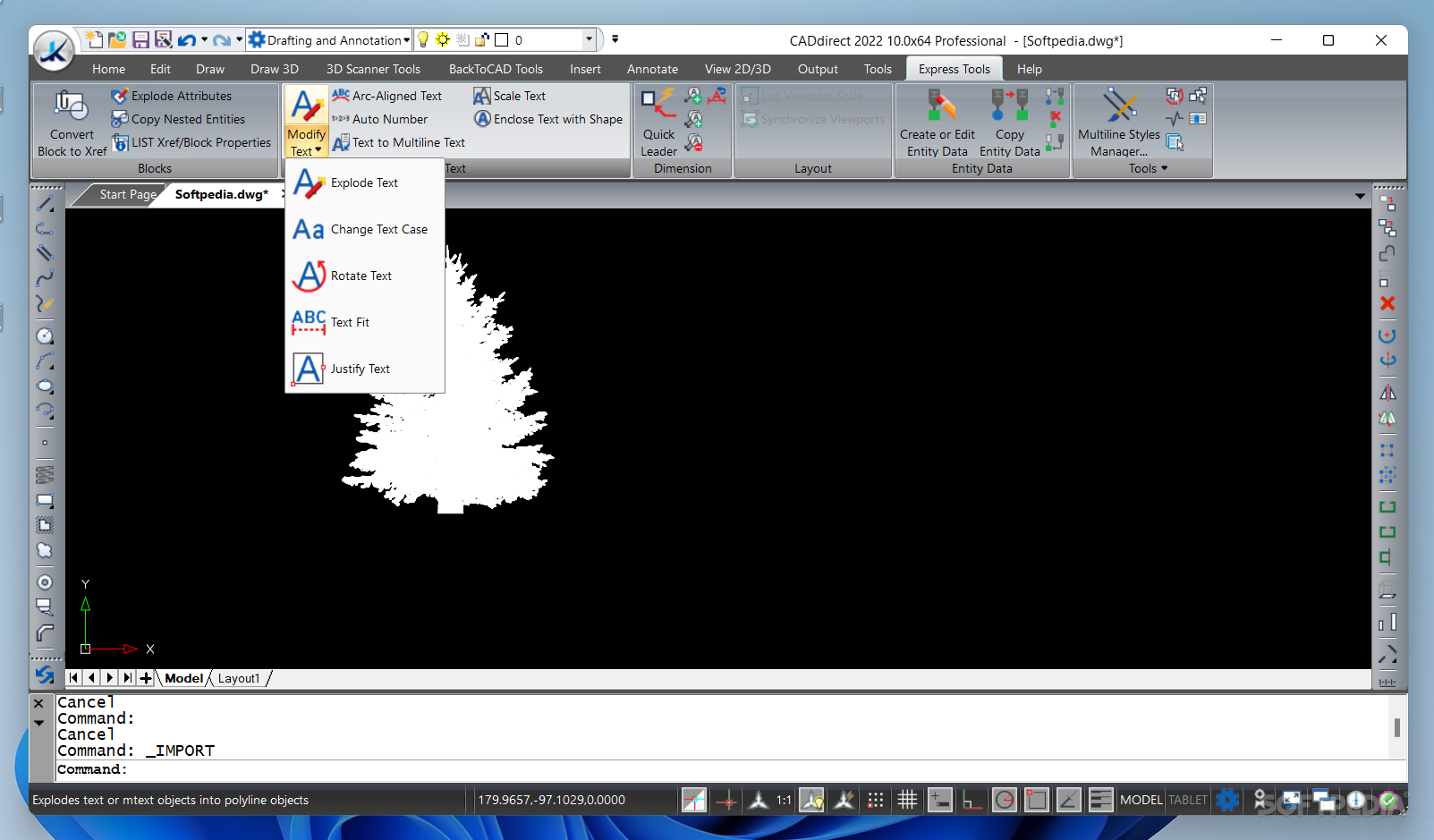
Task: Choose Justify Text menu entry
Action: pyautogui.click(x=364, y=369)
